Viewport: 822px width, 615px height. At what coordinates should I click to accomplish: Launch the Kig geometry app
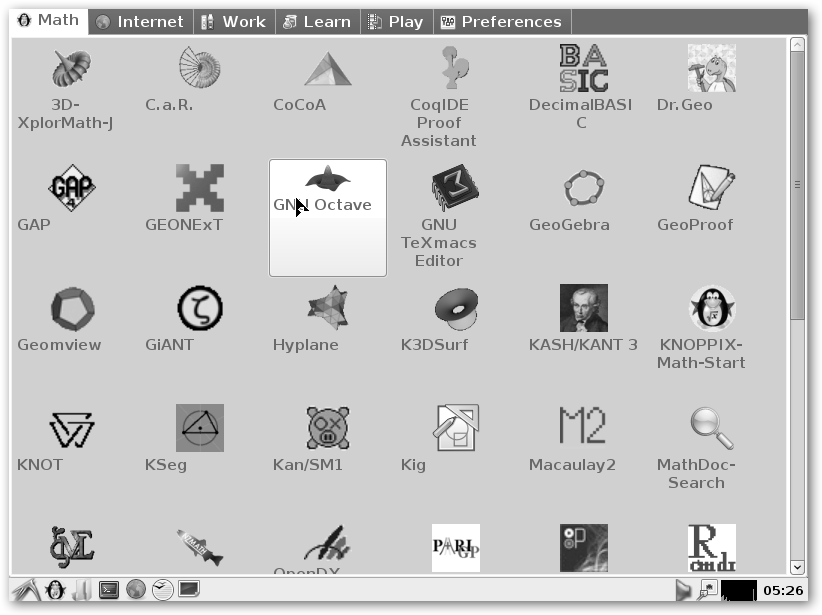tap(455, 428)
